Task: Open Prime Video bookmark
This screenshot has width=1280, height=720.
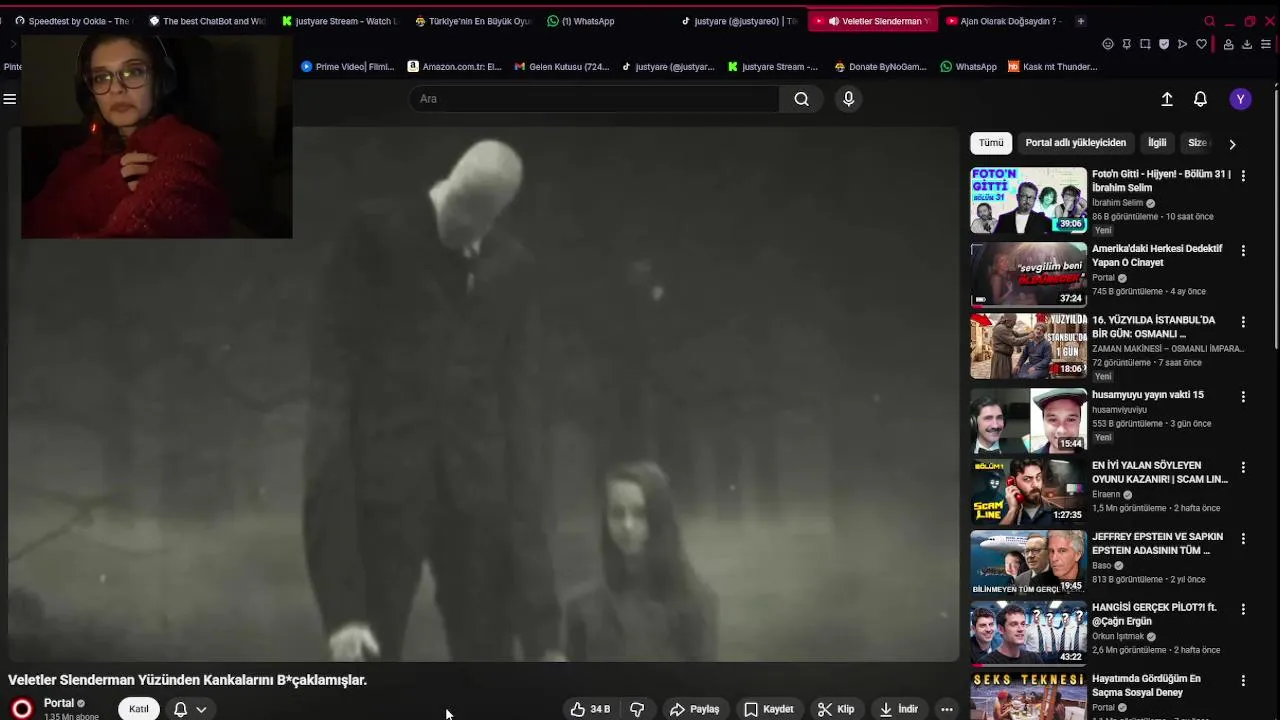Action: [x=347, y=67]
